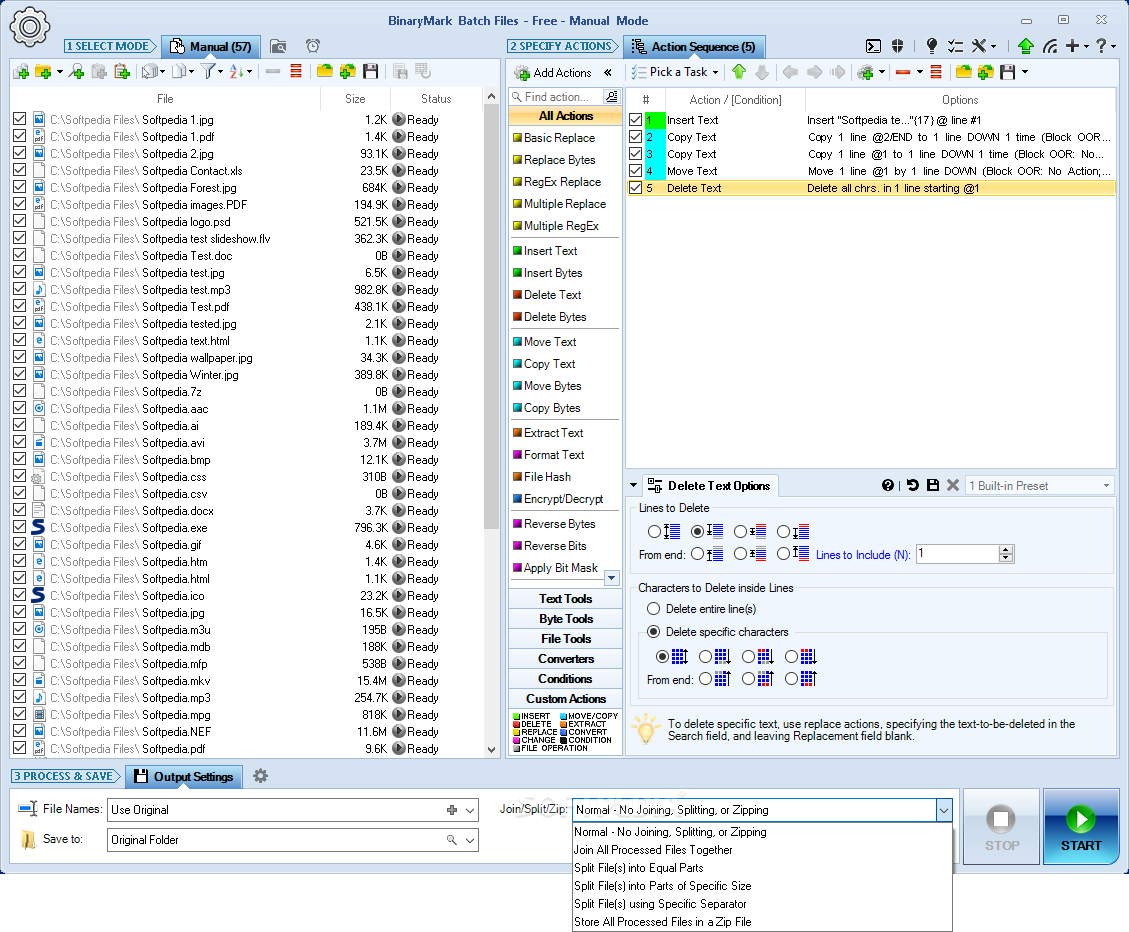
Task: Click scroll-down arrow of file list scrollbar
Action: [491, 749]
